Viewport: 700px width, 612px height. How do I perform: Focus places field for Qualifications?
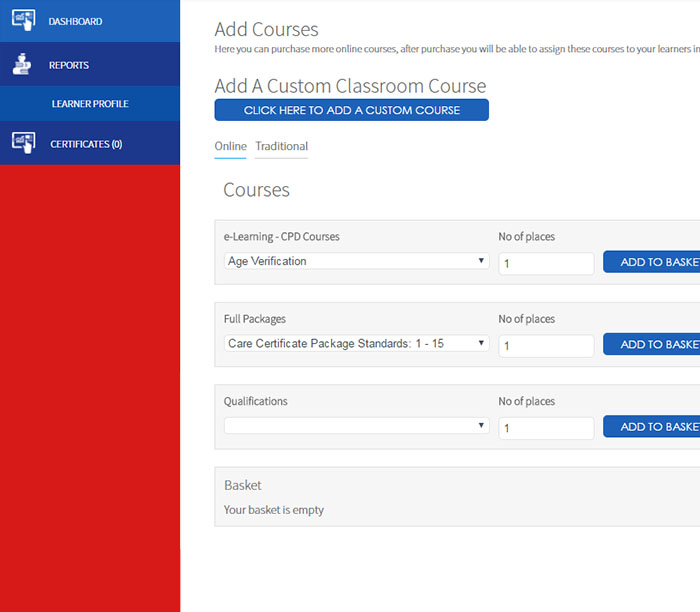tap(546, 429)
